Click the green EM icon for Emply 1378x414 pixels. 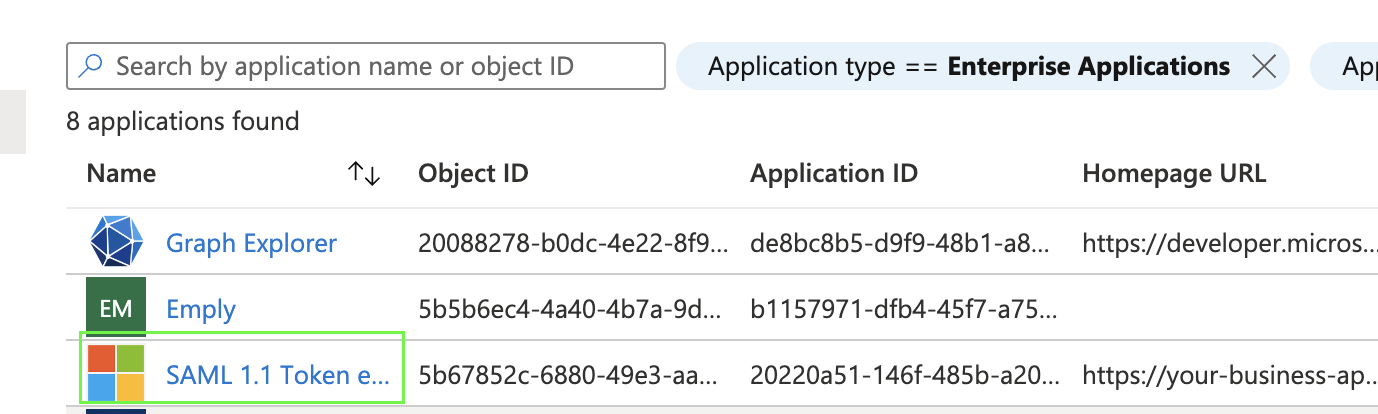(x=116, y=309)
